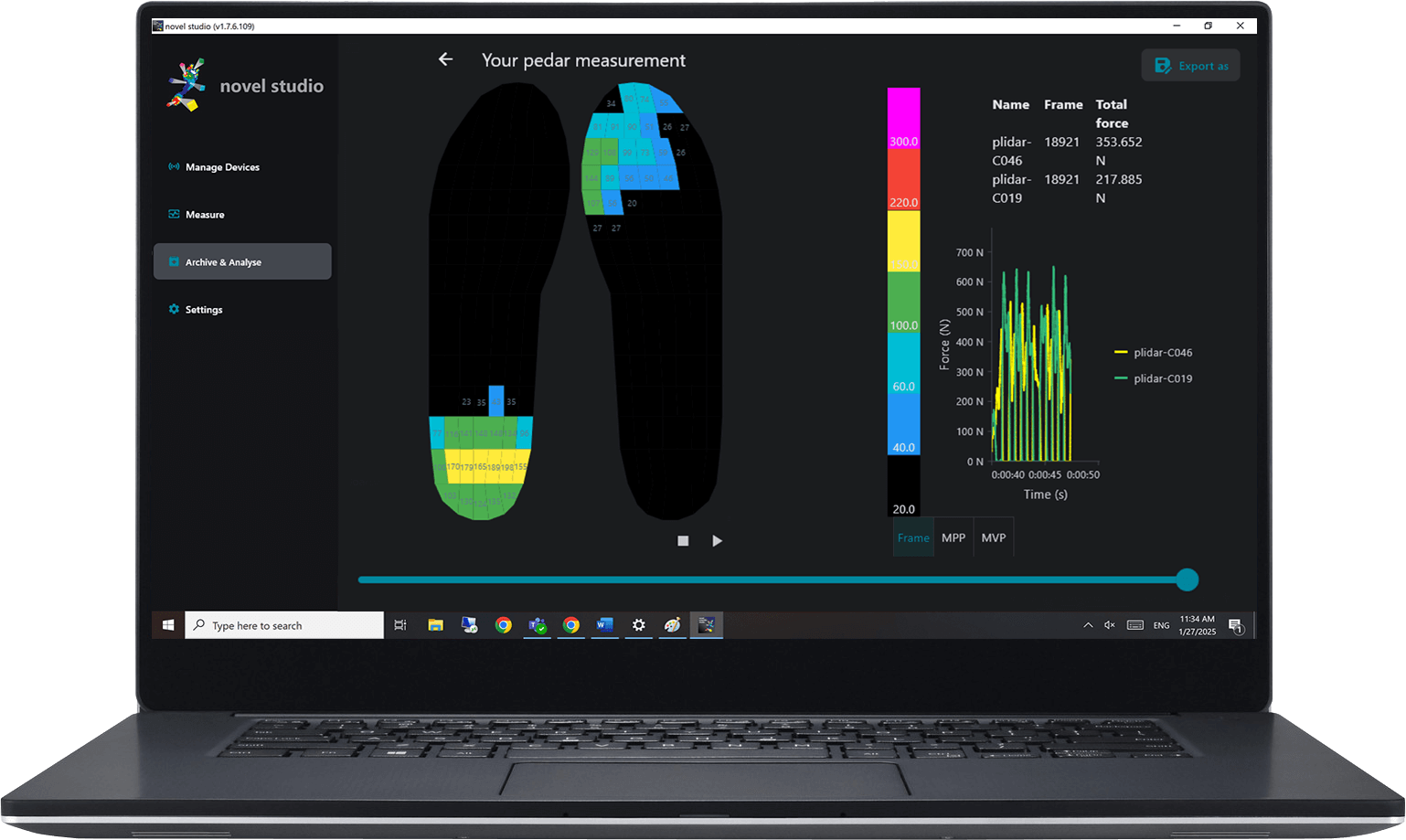The width and height of the screenshot is (1406, 840).
Task: Switch to the MPP tab
Action: click(x=953, y=537)
